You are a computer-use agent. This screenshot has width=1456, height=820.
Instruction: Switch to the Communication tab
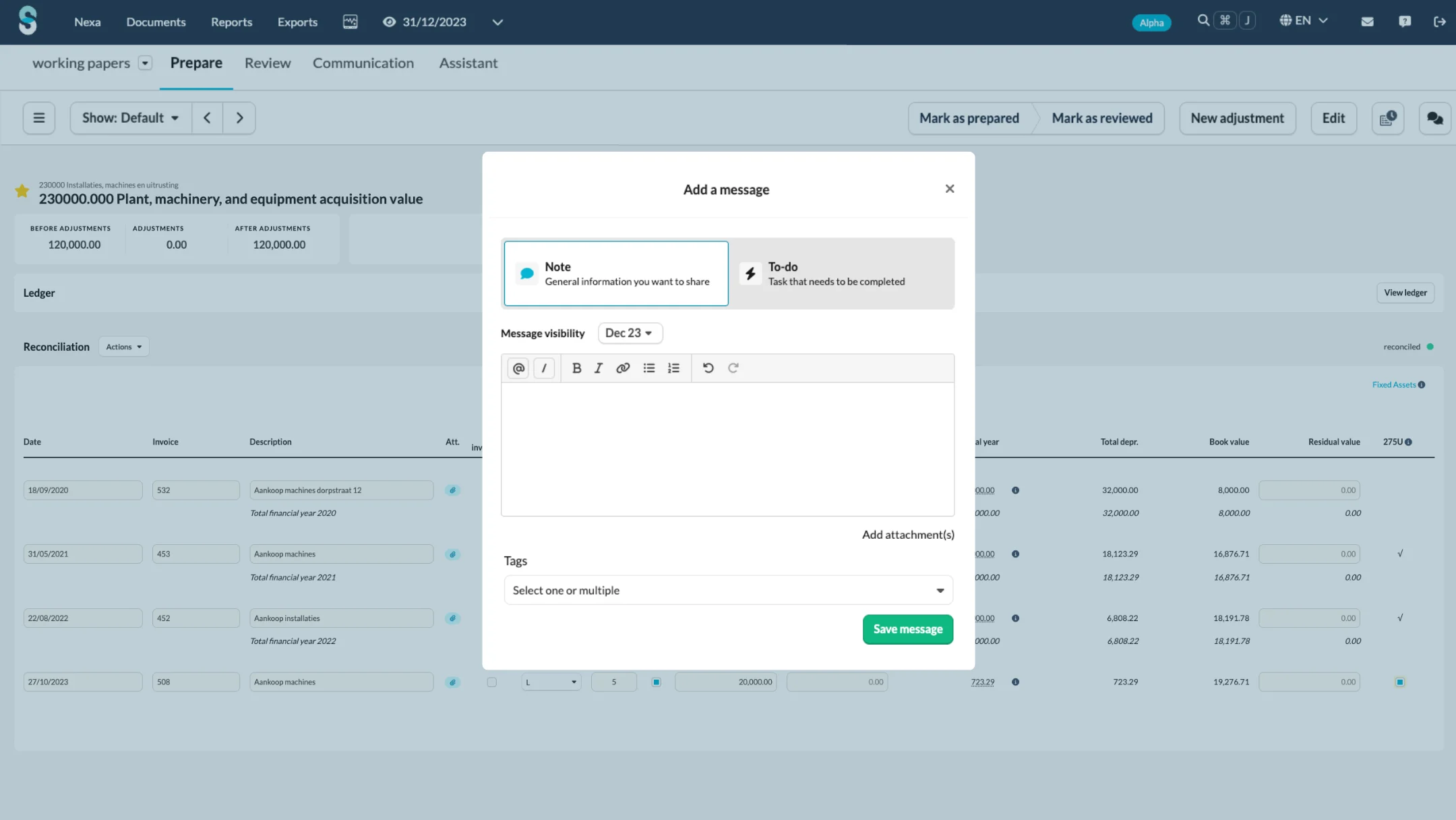(x=363, y=63)
